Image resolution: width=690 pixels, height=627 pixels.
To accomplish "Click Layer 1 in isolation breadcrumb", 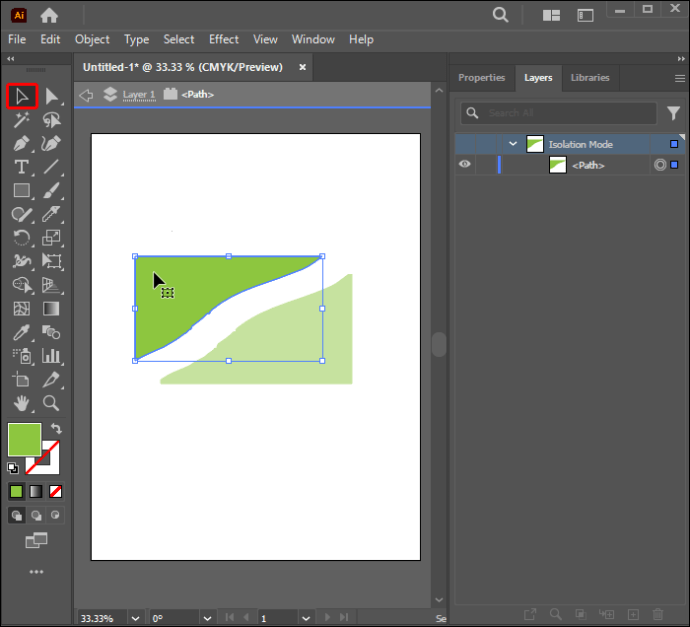I will point(139,95).
